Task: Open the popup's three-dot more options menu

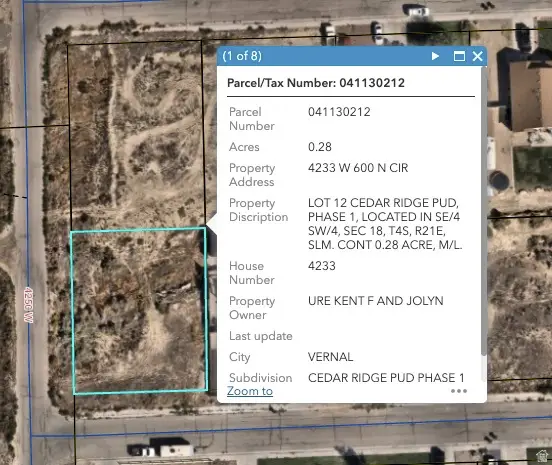Action: point(459,391)
